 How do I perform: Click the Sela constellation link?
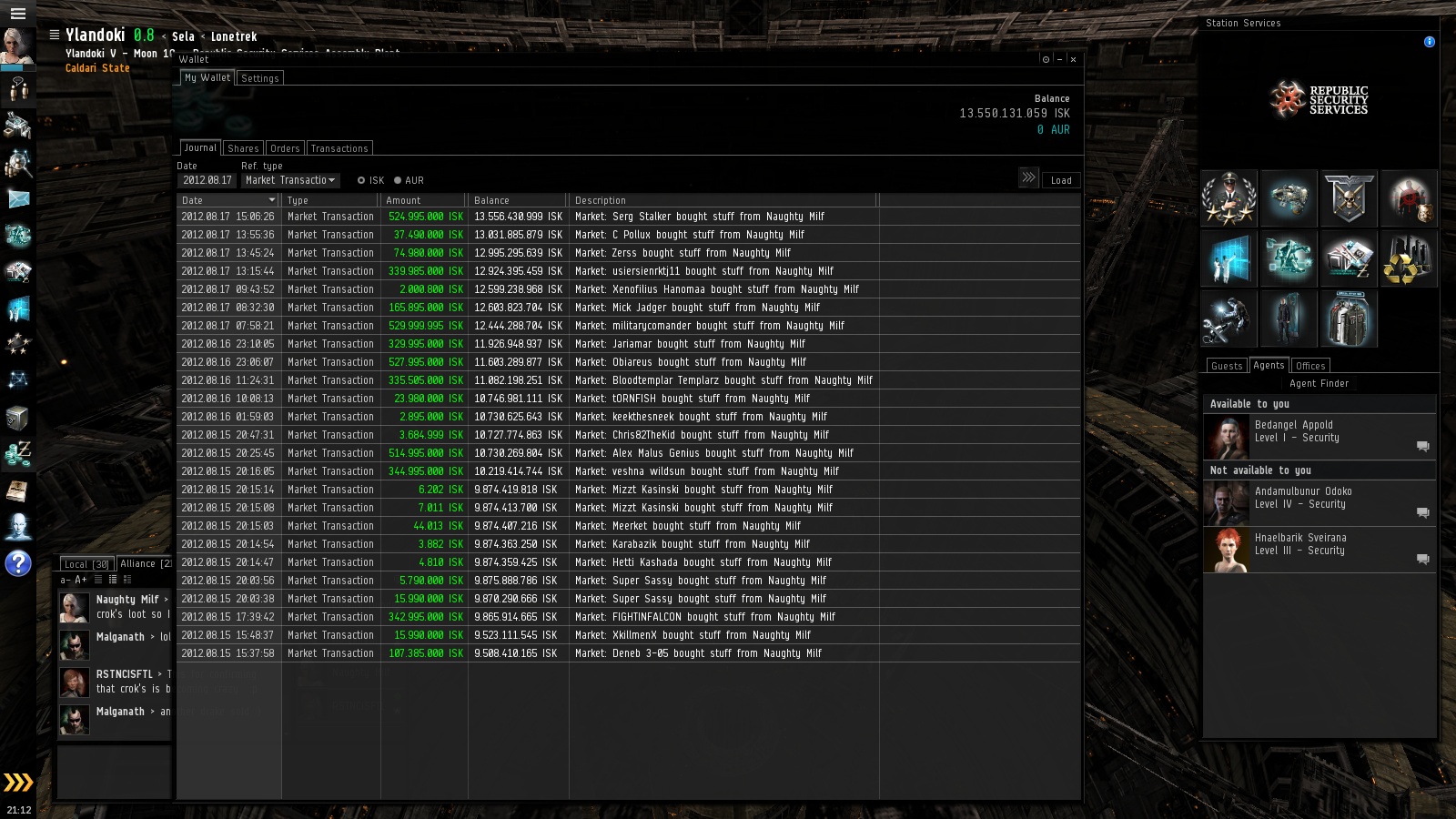pyautogui.click(x=183, y=37)
